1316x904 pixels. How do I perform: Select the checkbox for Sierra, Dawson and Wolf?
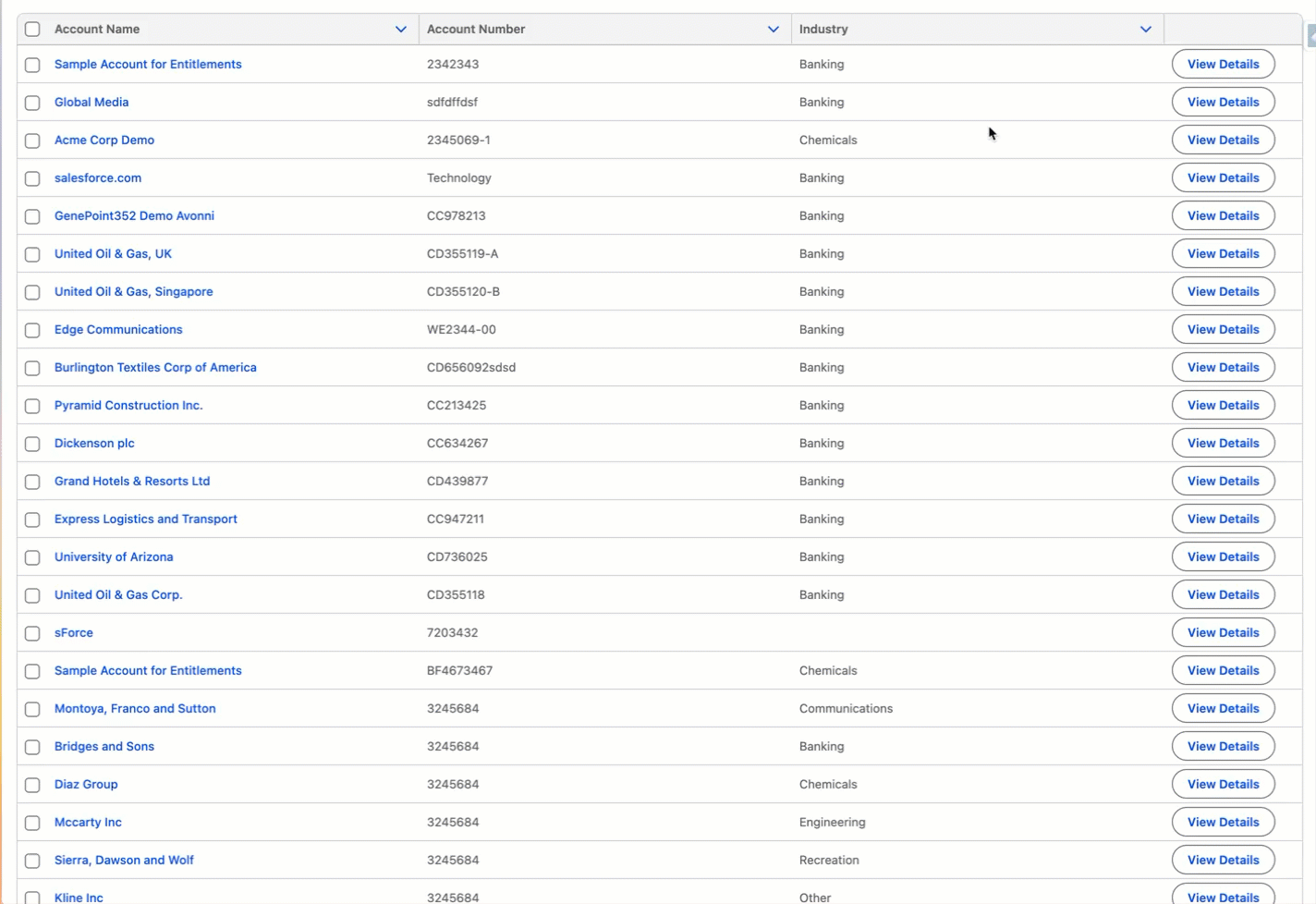(32, 861)
